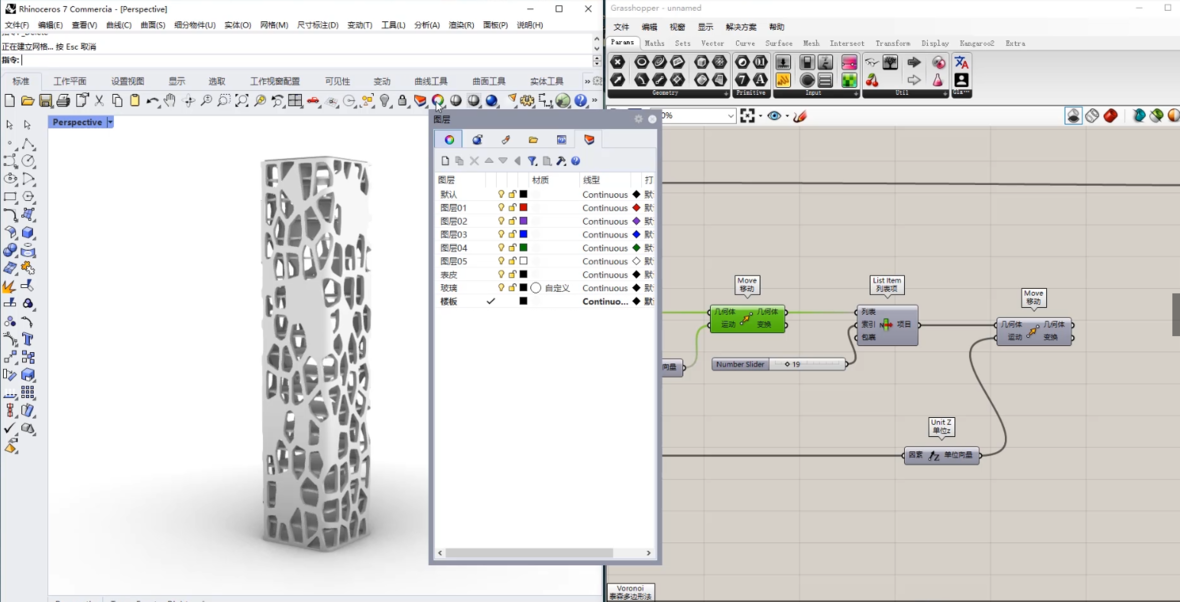This screenshot has height=602, width=1180.
Task: Click the padlock Lock objects icon
Action: tap(403, 100)
